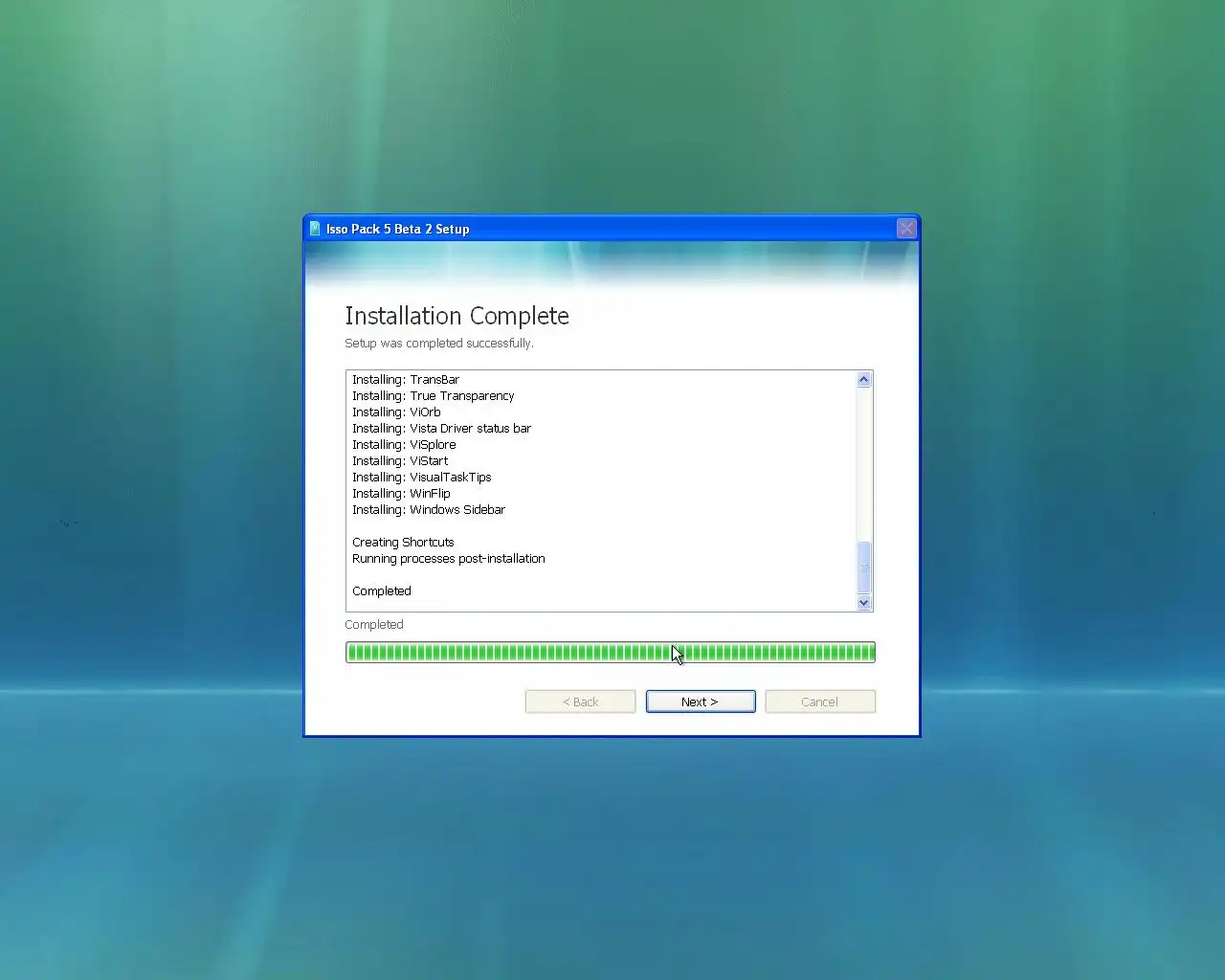Select the 'Installing: WinFlip' log line

401,493
